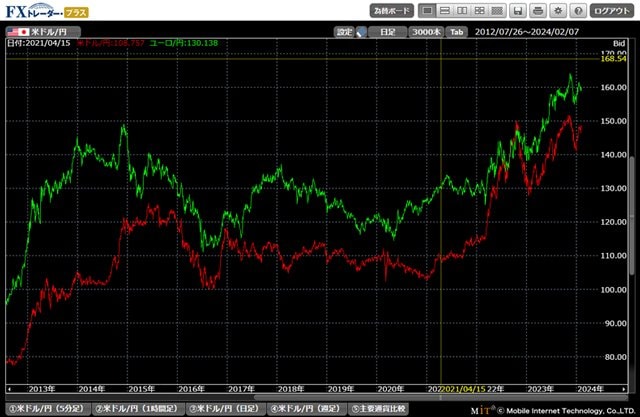
Task: Open settings via the gear icon
Action: click(558, 10)
